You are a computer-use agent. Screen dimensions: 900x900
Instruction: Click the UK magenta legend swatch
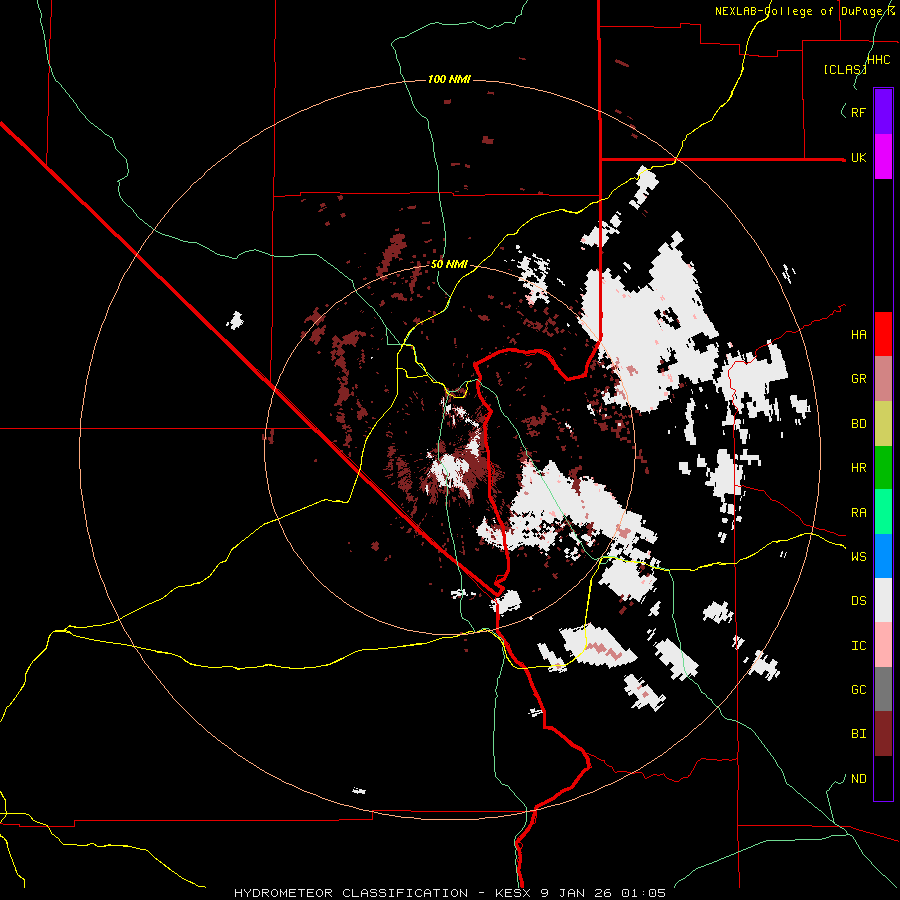[883, 157]
